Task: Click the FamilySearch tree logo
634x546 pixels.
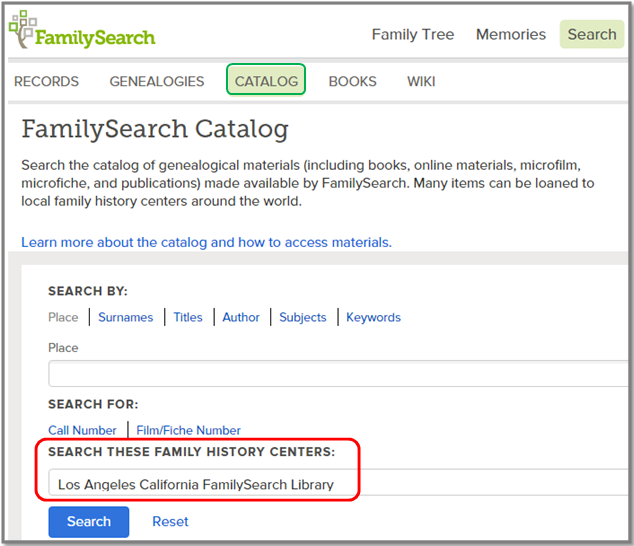Action: pyautogui.click(x=22, y=31)
